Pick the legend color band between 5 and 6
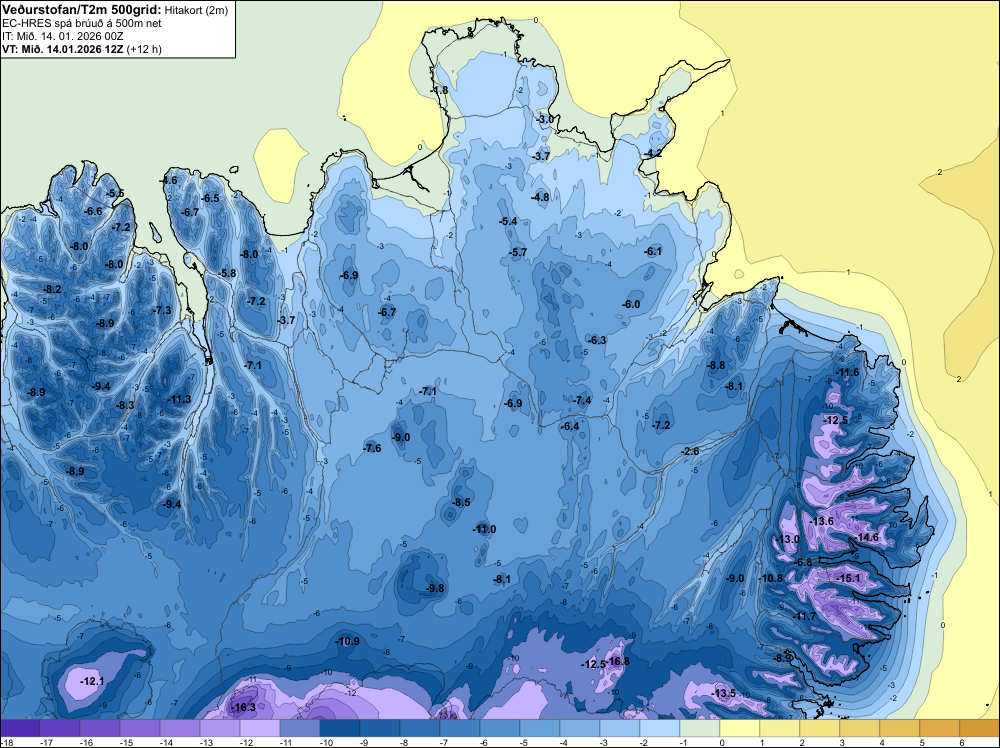Screen dimensions: 1000x748 coord(940,728)
